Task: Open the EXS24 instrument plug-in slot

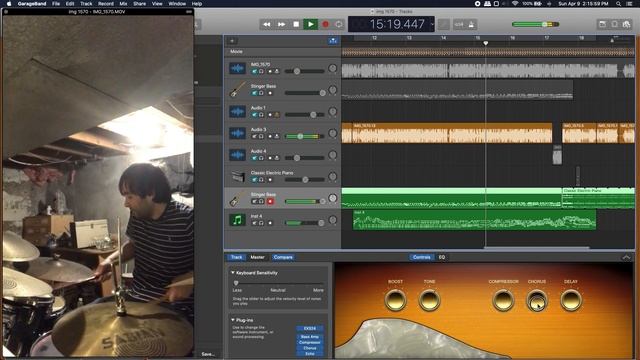Action: (x=310, y=329)
